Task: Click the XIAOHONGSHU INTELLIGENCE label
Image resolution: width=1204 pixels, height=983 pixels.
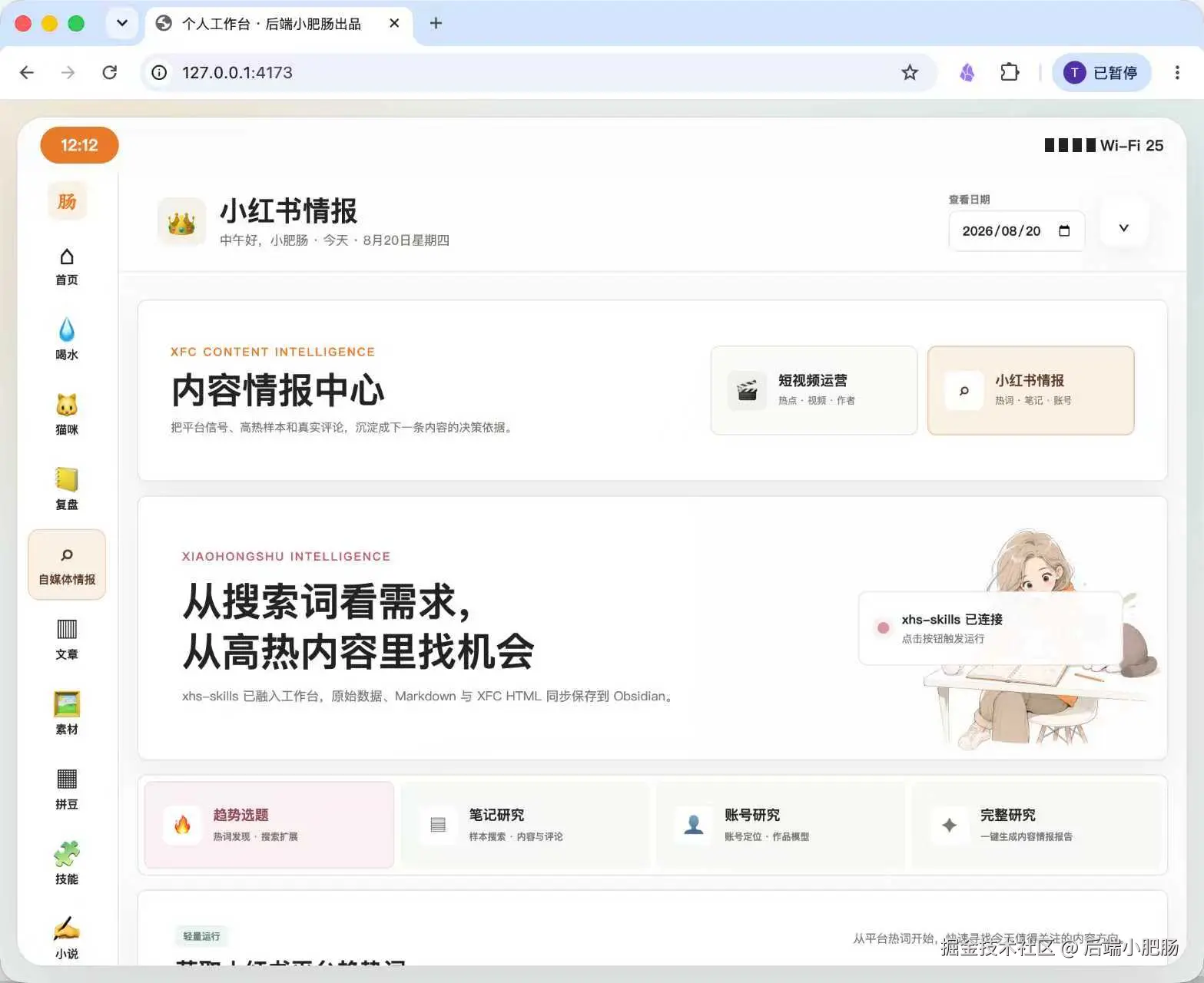Action: pyautogui.click(x=286, y=556)
